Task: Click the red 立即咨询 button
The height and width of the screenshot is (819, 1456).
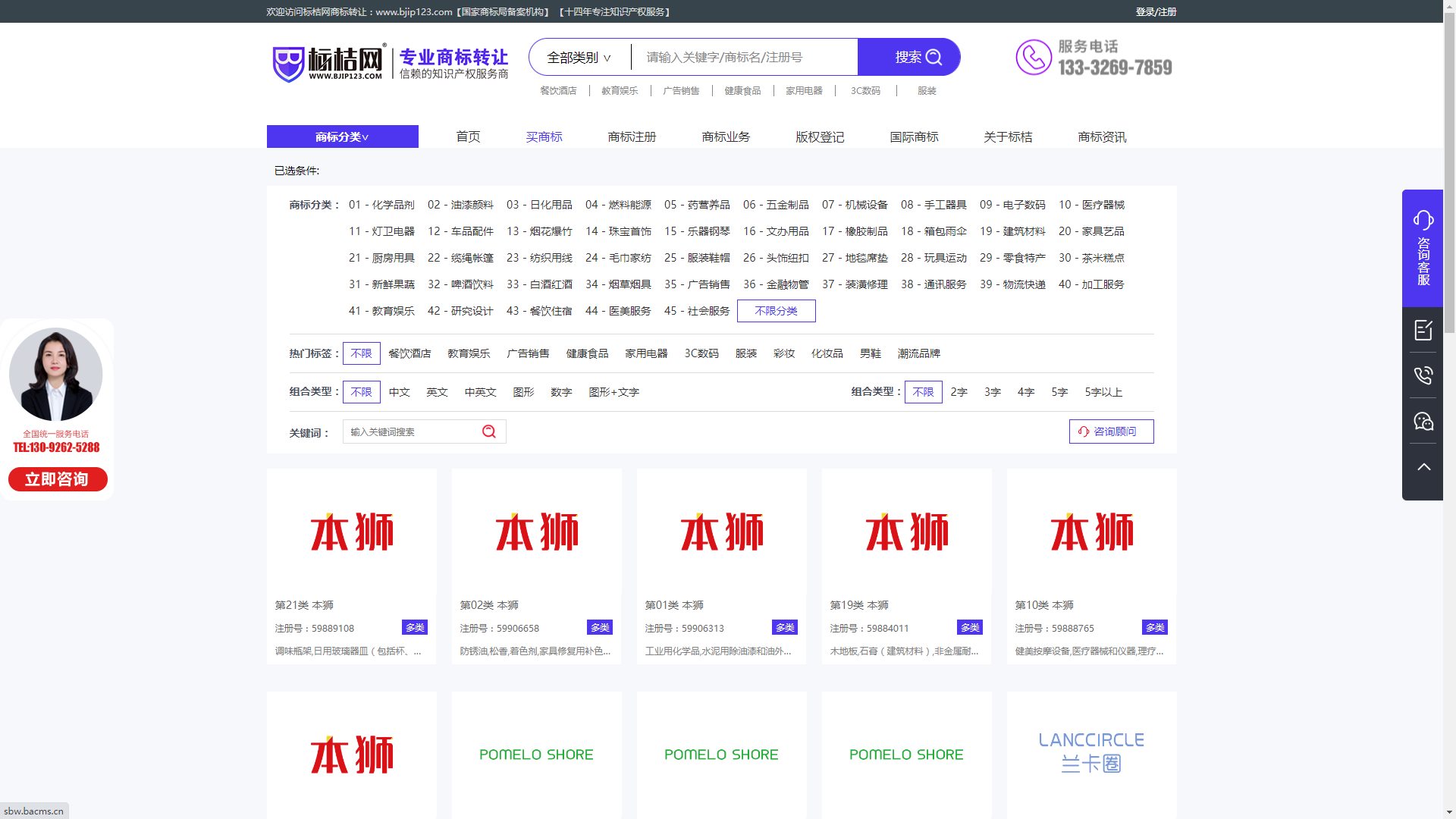Action: pyautogui.click(x=58, y=479)
